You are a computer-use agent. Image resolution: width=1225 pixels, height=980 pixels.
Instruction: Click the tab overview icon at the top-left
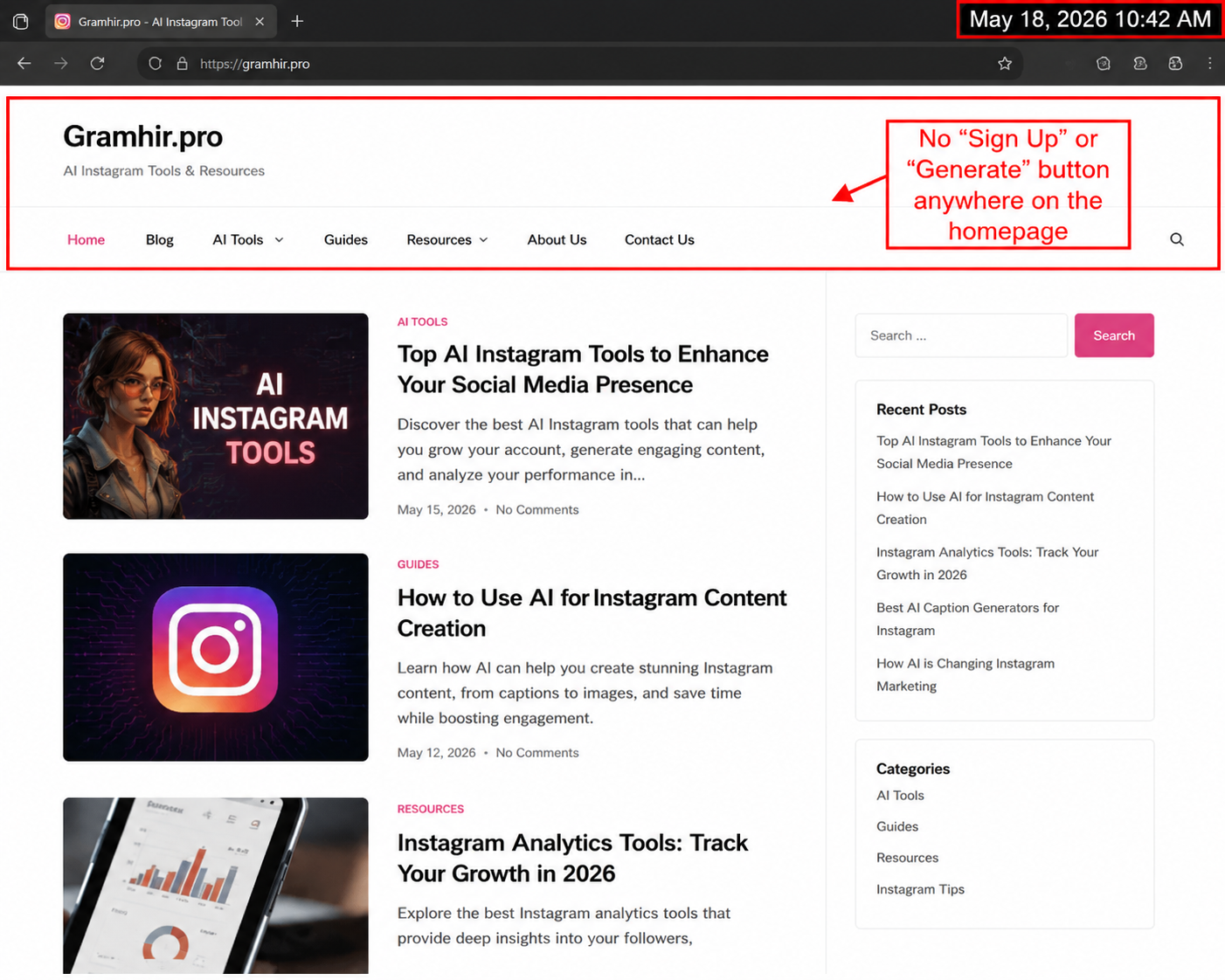(20, 21)
